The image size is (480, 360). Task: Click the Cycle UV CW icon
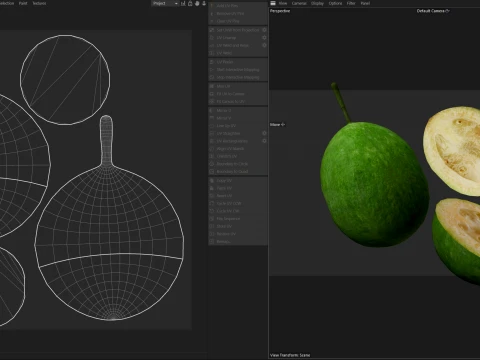pos(211,211)
